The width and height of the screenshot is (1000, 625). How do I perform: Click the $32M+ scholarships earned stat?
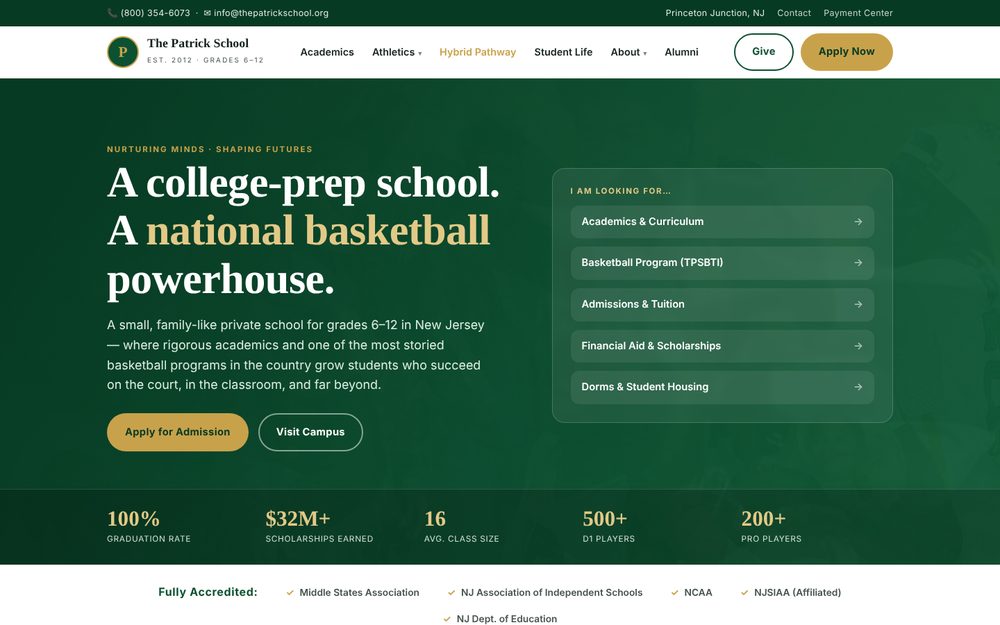320,527
